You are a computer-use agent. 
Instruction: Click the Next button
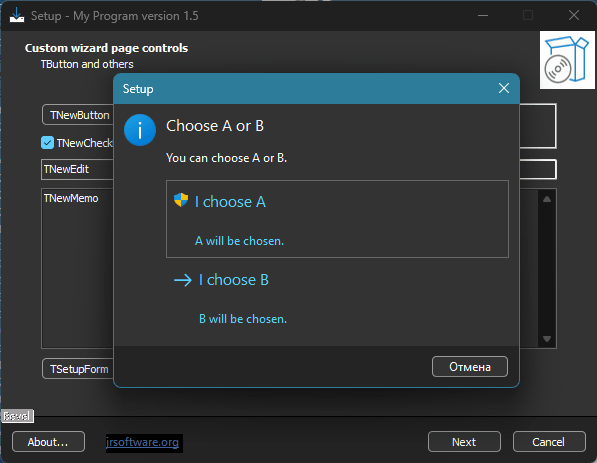[x=464, y=442]
